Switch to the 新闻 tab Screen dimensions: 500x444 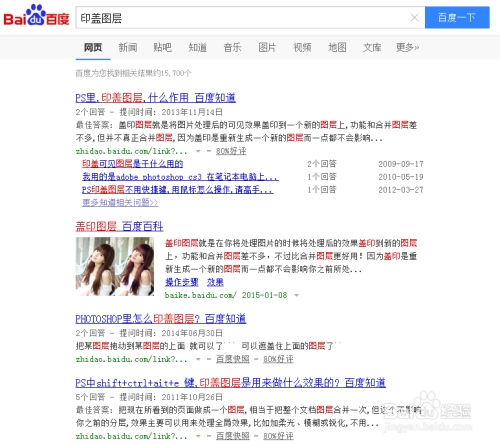(128, 47)
